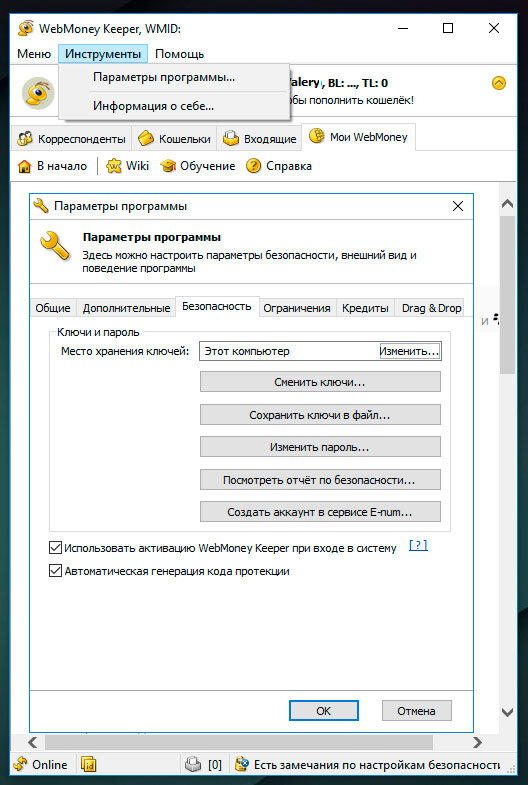Open the Помощь menu
Viewport: 528px width, 785px height.
179,54
